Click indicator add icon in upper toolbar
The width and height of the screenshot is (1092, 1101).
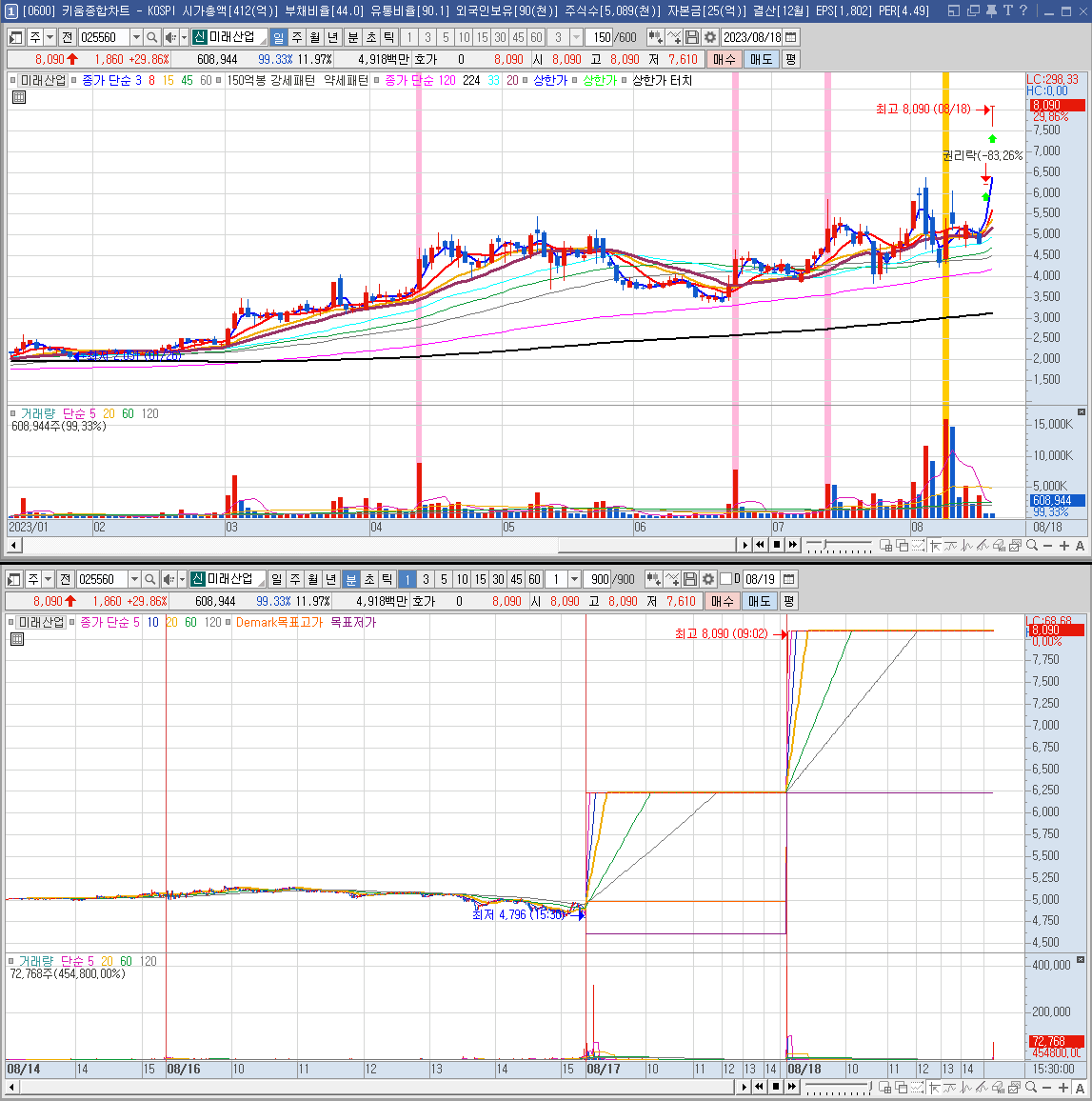pyautogui.click(x=655, y=37)
